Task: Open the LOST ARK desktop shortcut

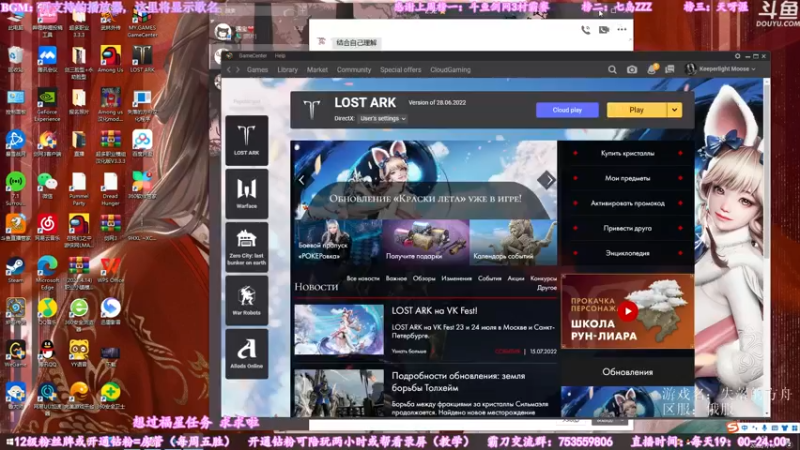Action: click(x=142, y=59)
